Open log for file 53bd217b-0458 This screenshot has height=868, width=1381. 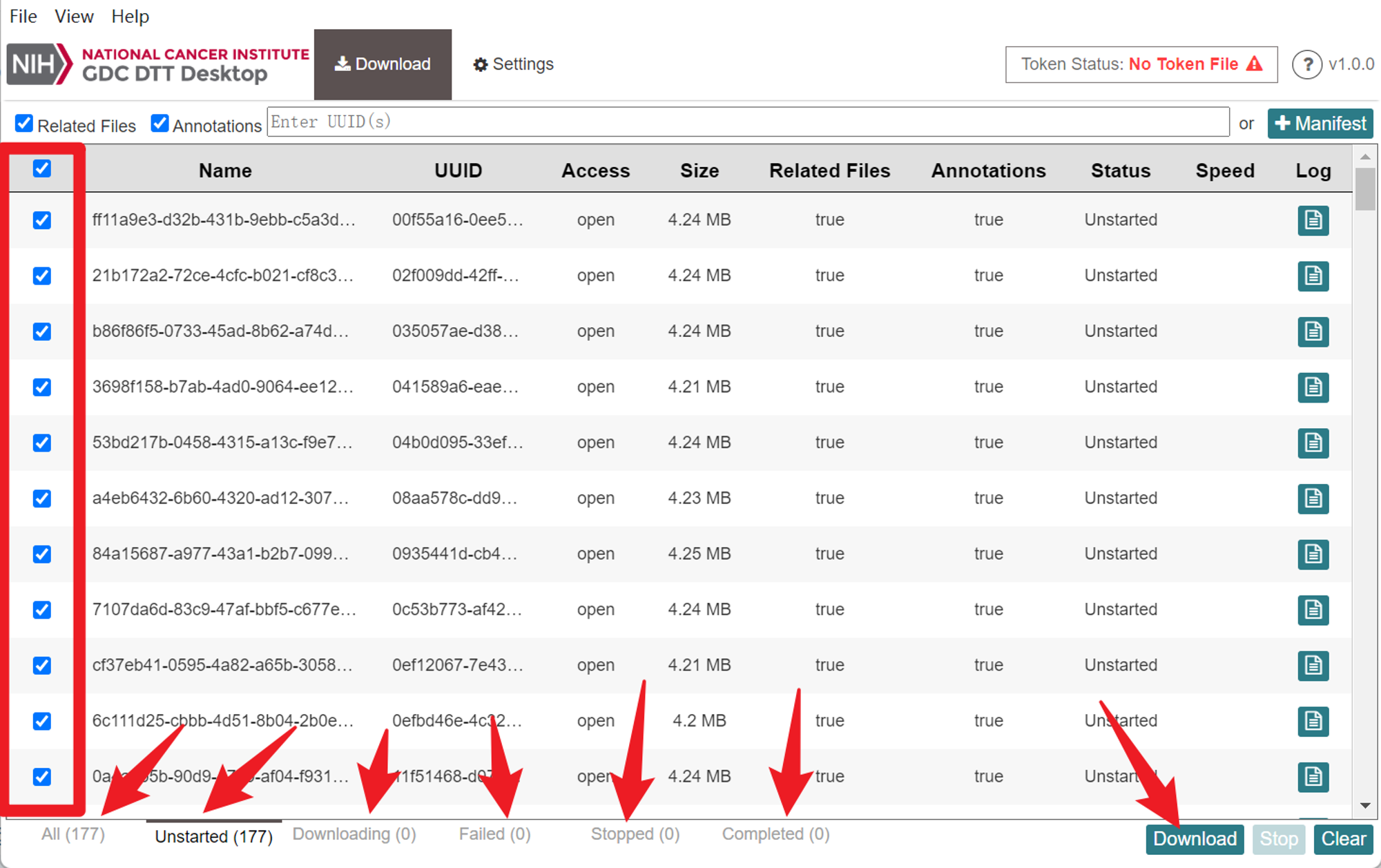pos(1313,443)
